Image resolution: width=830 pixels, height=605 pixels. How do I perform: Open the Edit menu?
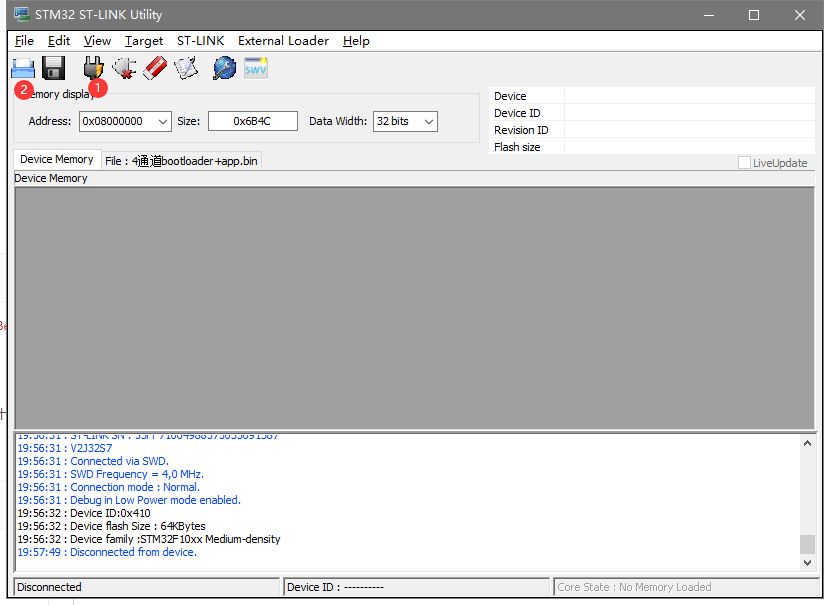tap(59, 41)
